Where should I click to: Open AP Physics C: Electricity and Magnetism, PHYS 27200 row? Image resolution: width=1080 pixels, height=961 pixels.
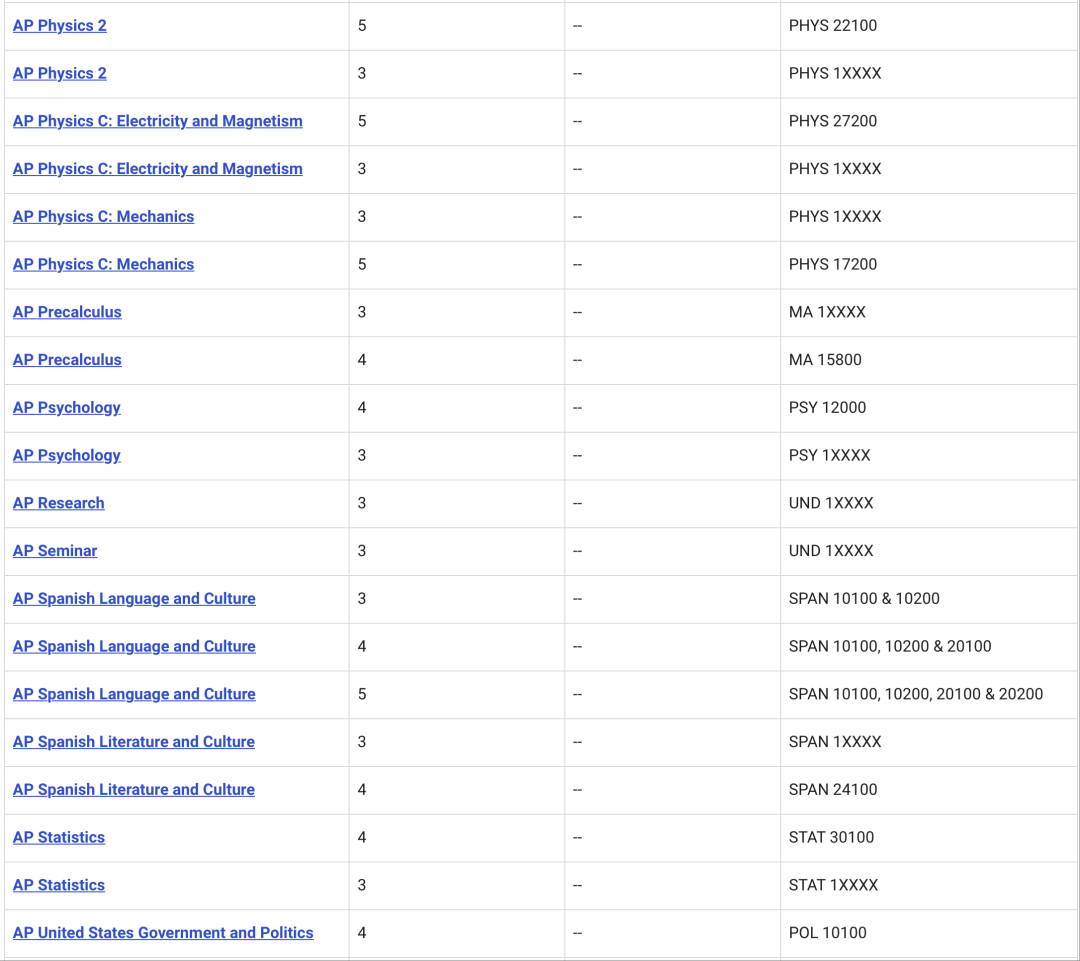(157, 121)
